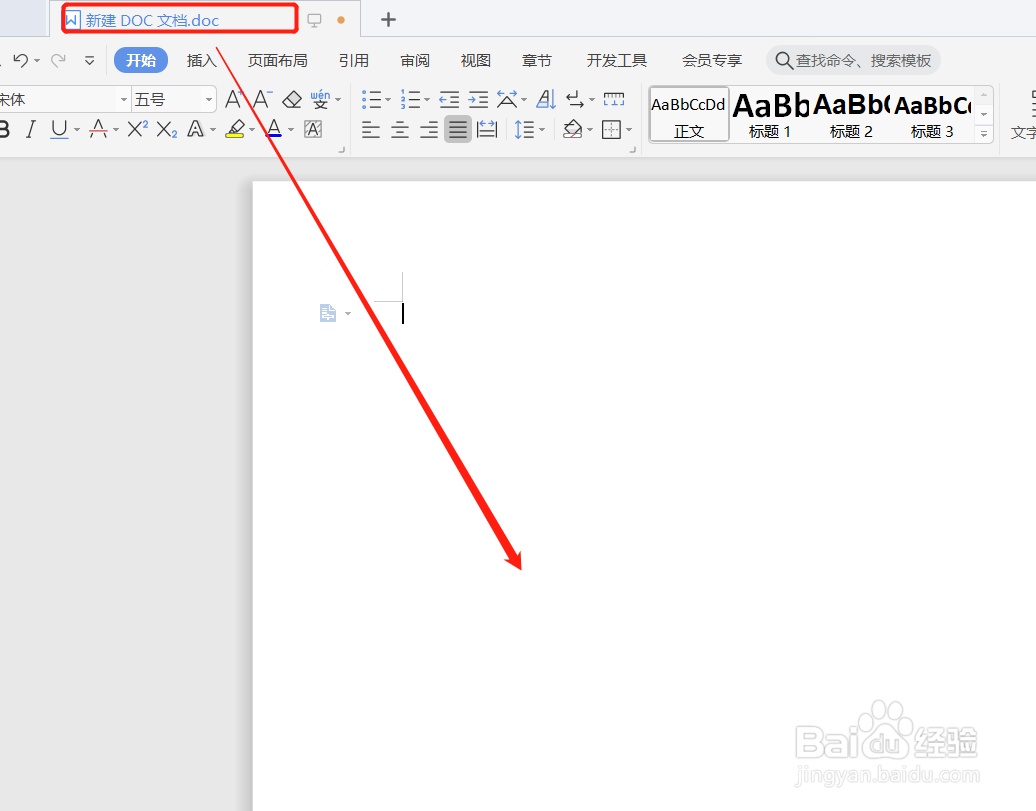Open the paragraph dialog launcher
The width and height of the screenshot is (1036, 811).
(632, 150)
